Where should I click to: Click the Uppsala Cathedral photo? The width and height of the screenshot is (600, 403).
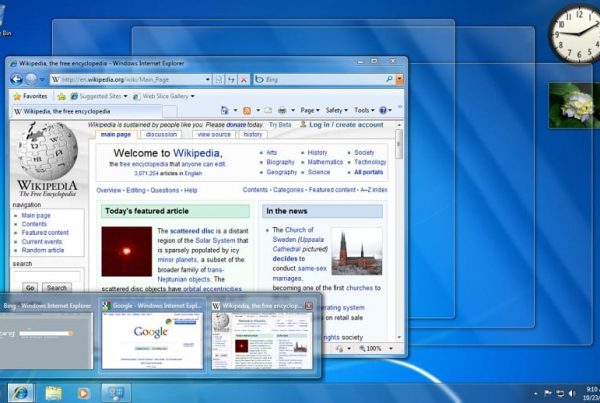point(357,251)
